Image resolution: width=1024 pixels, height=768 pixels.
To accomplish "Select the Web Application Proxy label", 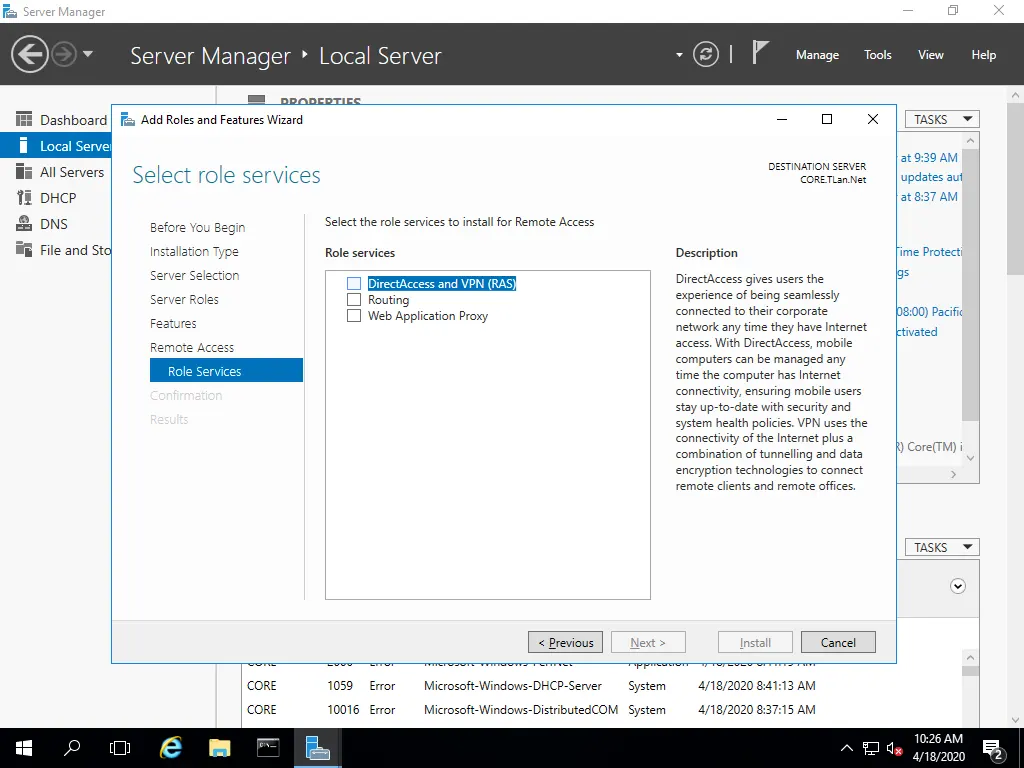I will click(x=428, y=315).
